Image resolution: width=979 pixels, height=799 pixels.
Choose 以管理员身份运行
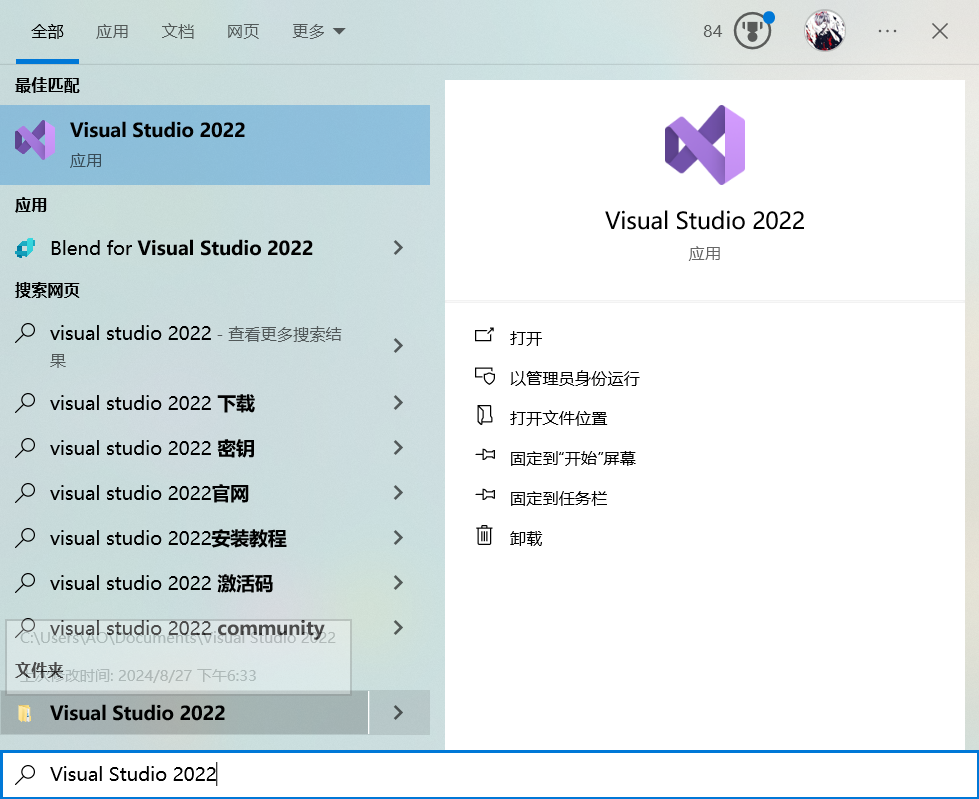(574, 378)
